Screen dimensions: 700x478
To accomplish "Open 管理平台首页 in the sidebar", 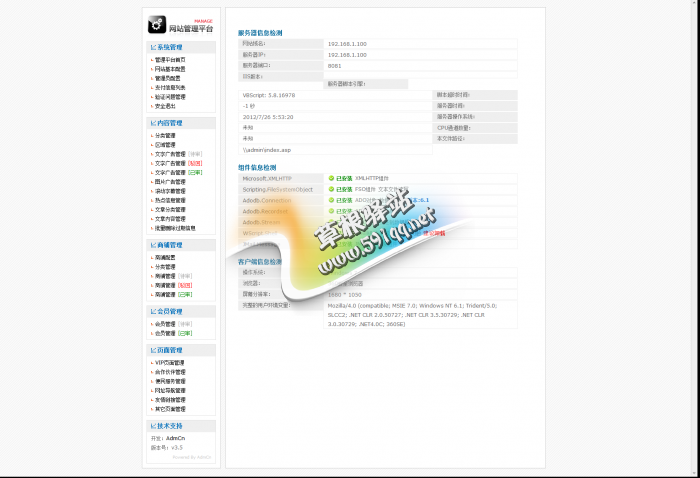I will (170, 60).
